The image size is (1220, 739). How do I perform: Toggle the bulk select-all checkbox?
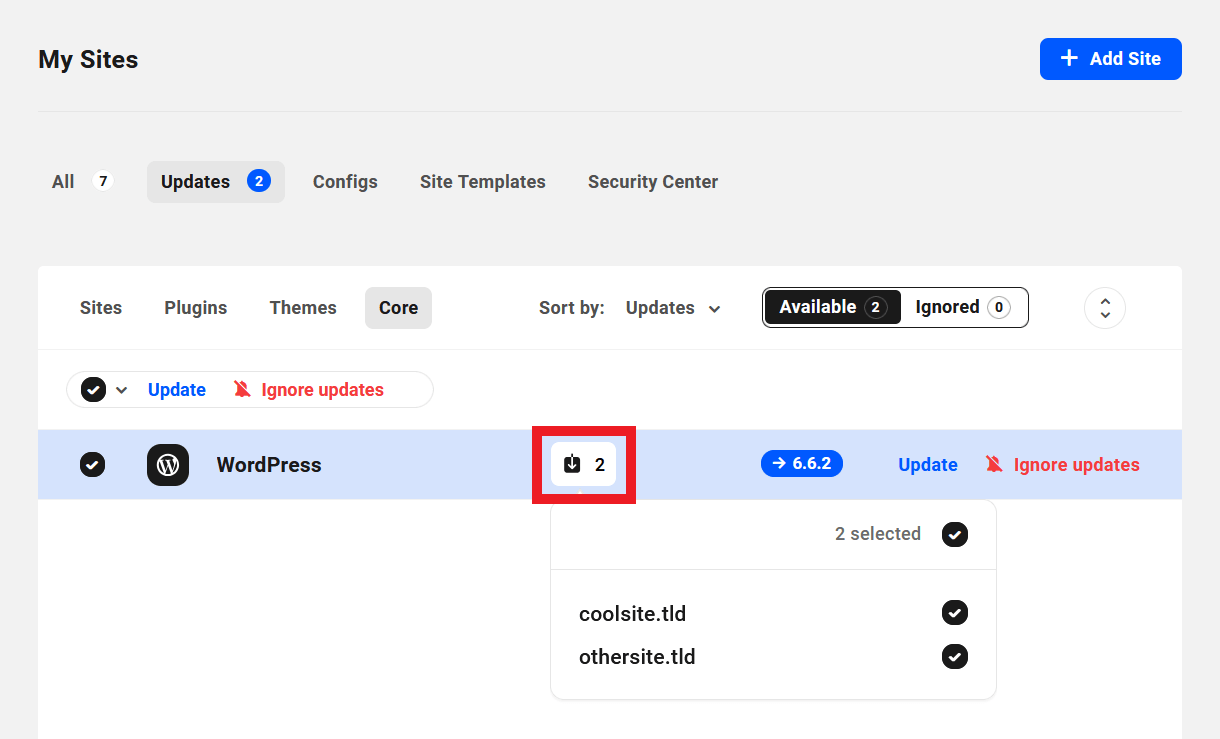point(93,390)
